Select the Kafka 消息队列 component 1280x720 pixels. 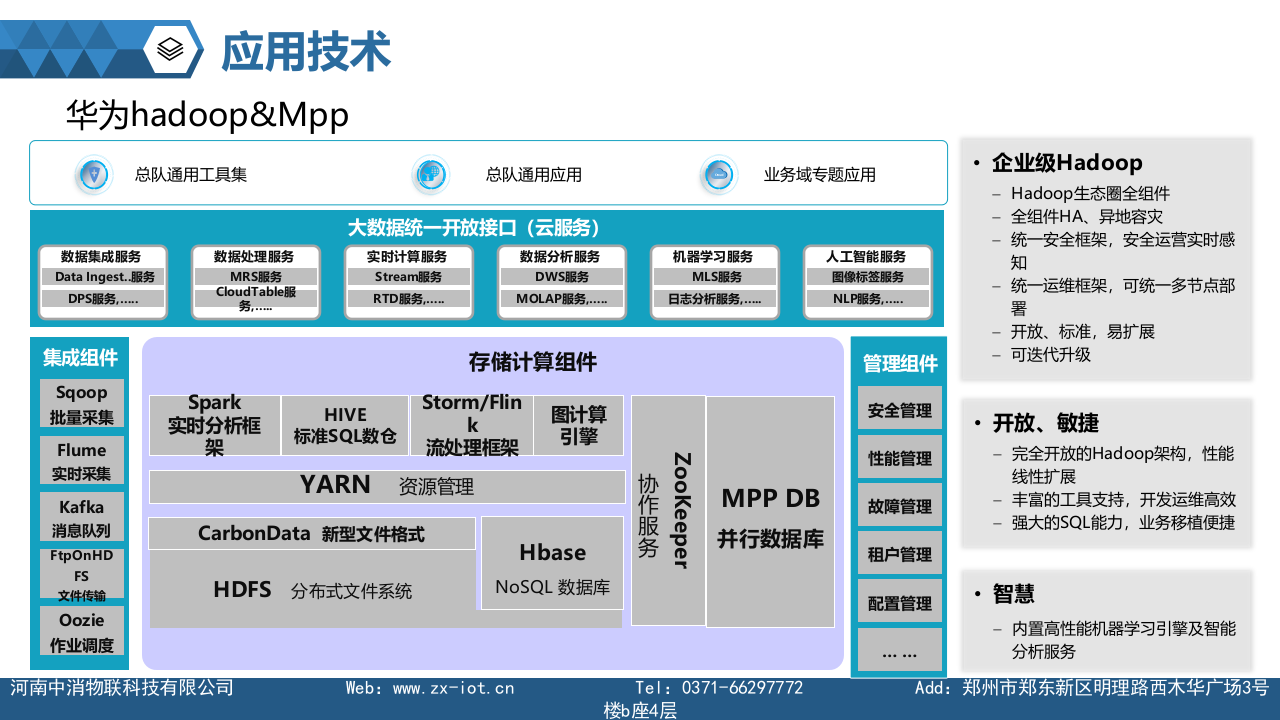click(81, 515)
